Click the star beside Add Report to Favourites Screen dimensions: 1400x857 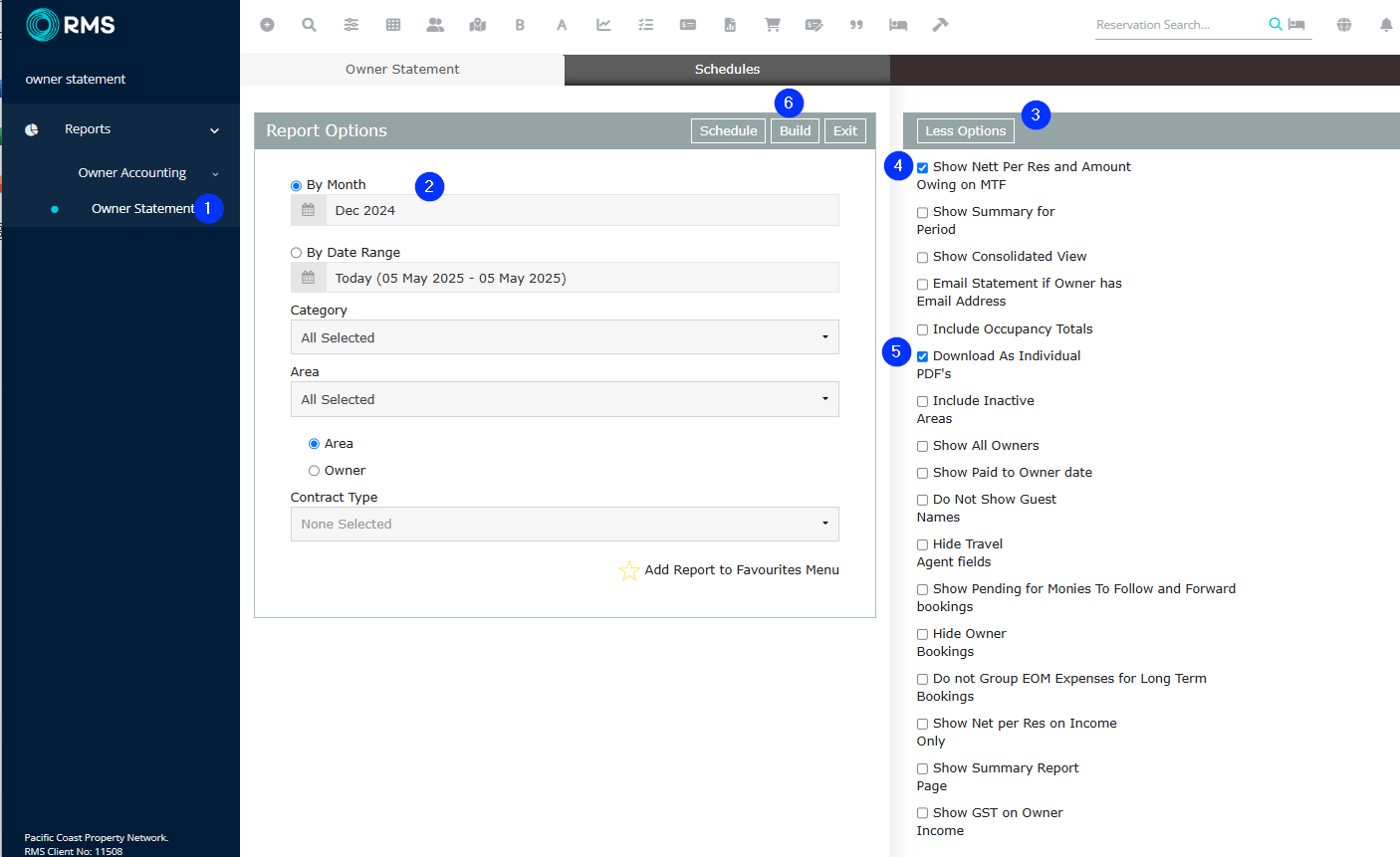point(629,570)
